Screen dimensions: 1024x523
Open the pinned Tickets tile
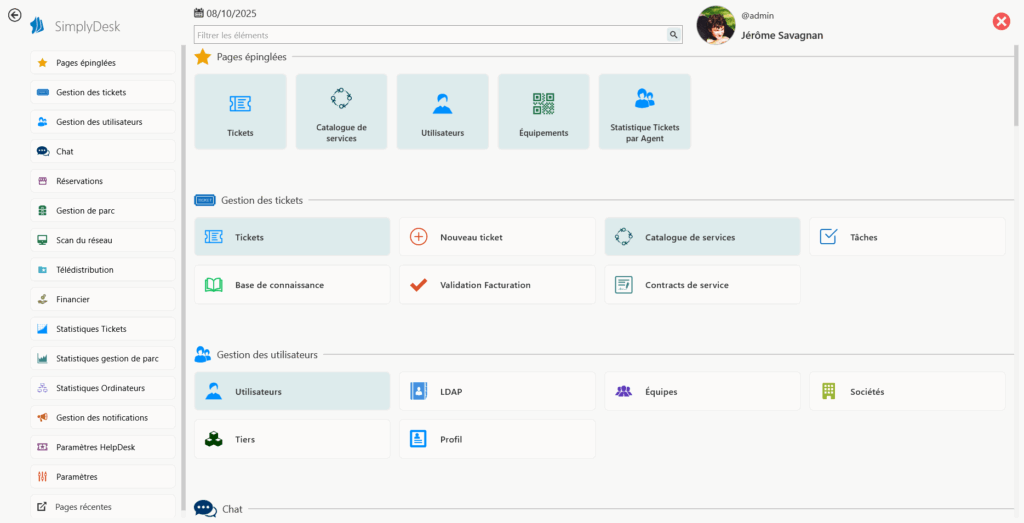(240, 112)
